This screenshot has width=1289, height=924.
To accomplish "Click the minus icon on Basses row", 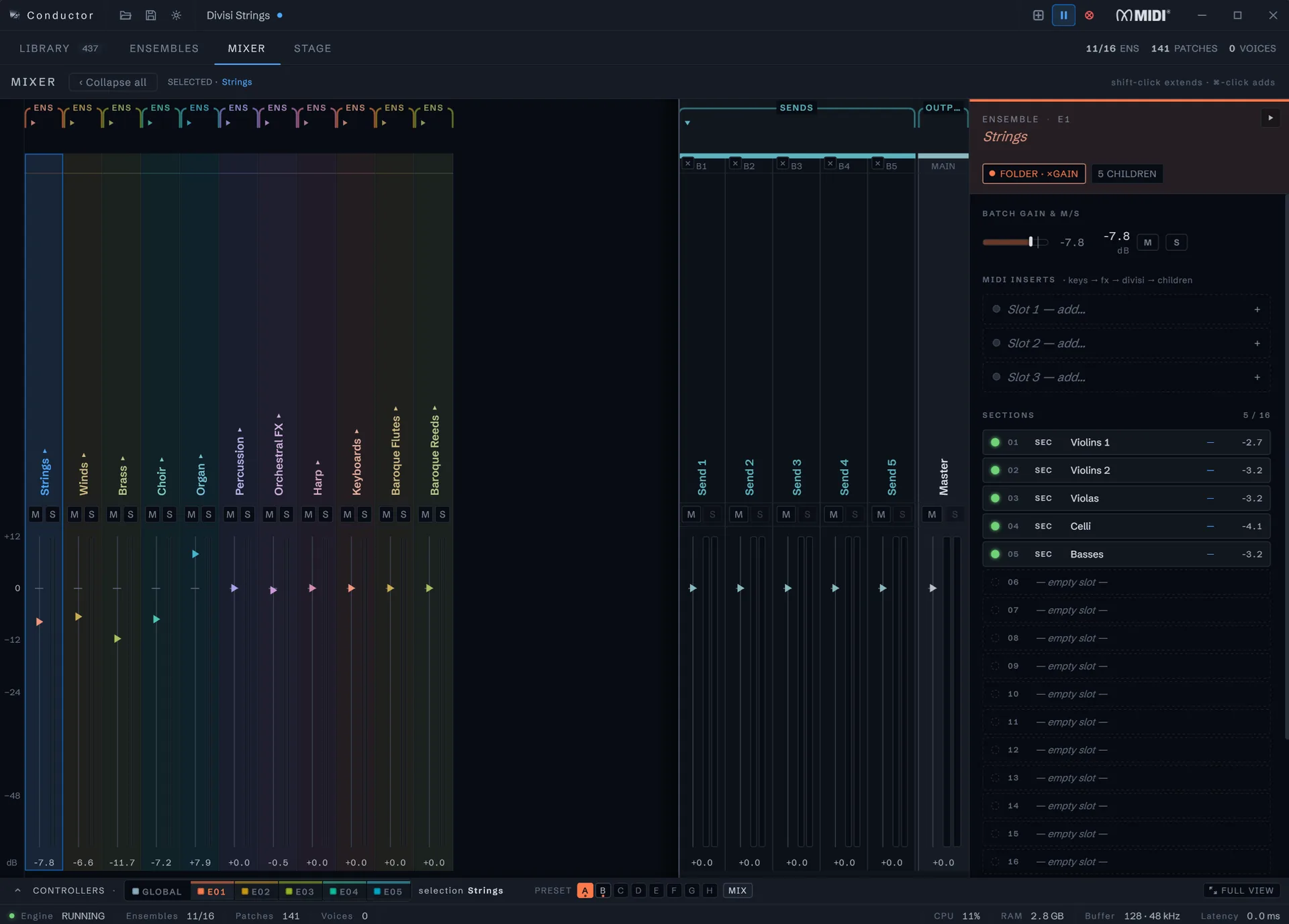I will 1210,554.
